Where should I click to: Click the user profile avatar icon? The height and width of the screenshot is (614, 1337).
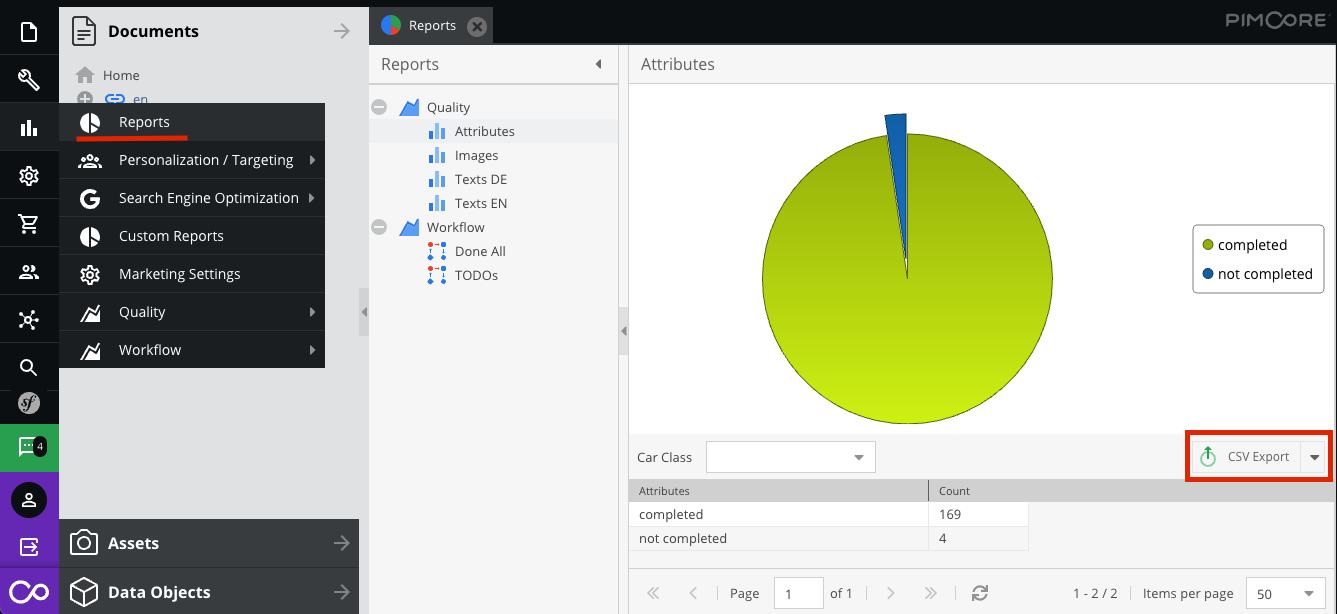tap(29, 499)
